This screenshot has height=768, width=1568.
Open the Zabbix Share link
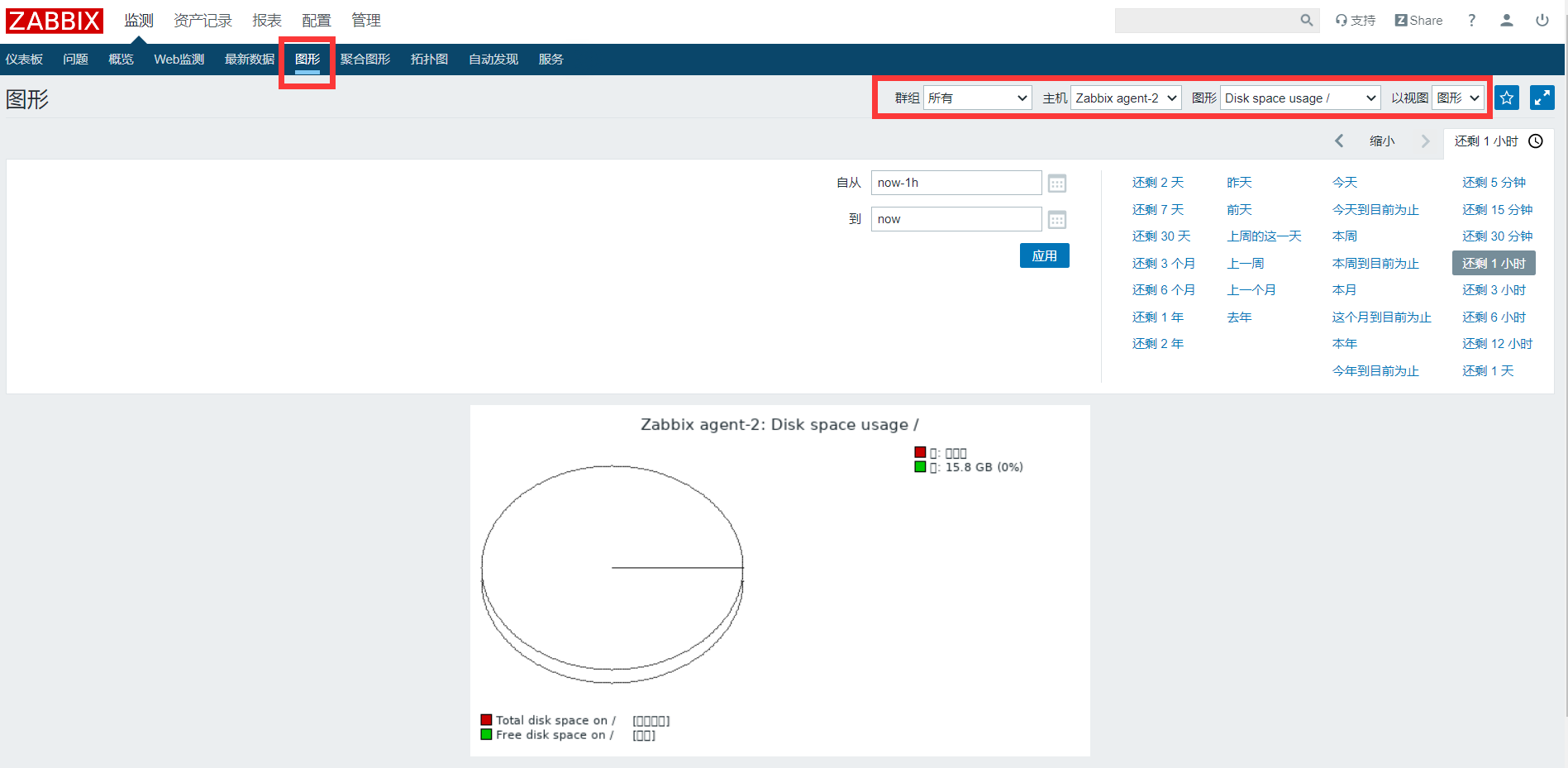tap(1418, 21)
